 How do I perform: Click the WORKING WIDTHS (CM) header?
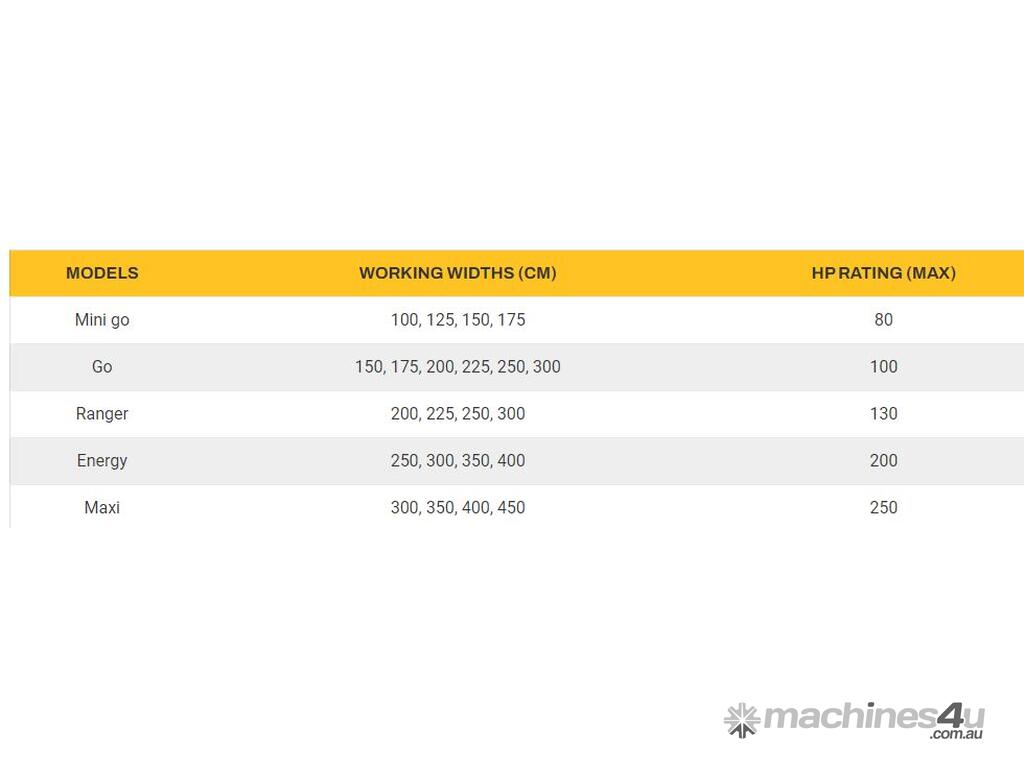[x=458, y=273]
